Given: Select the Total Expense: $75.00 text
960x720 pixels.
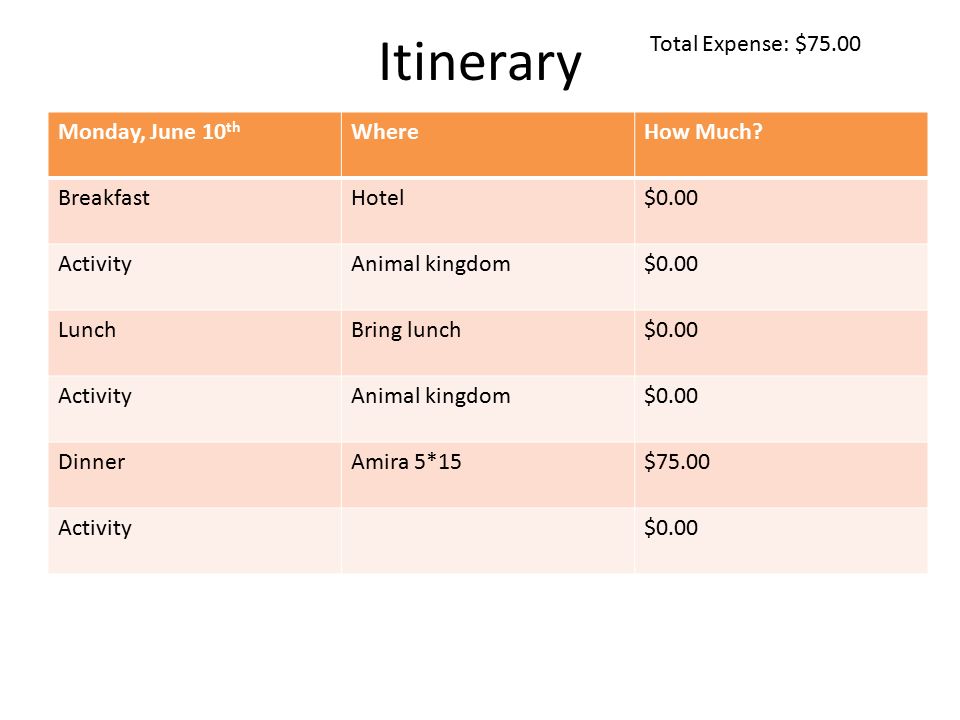Looking at the screenshot, I should 755,44.
